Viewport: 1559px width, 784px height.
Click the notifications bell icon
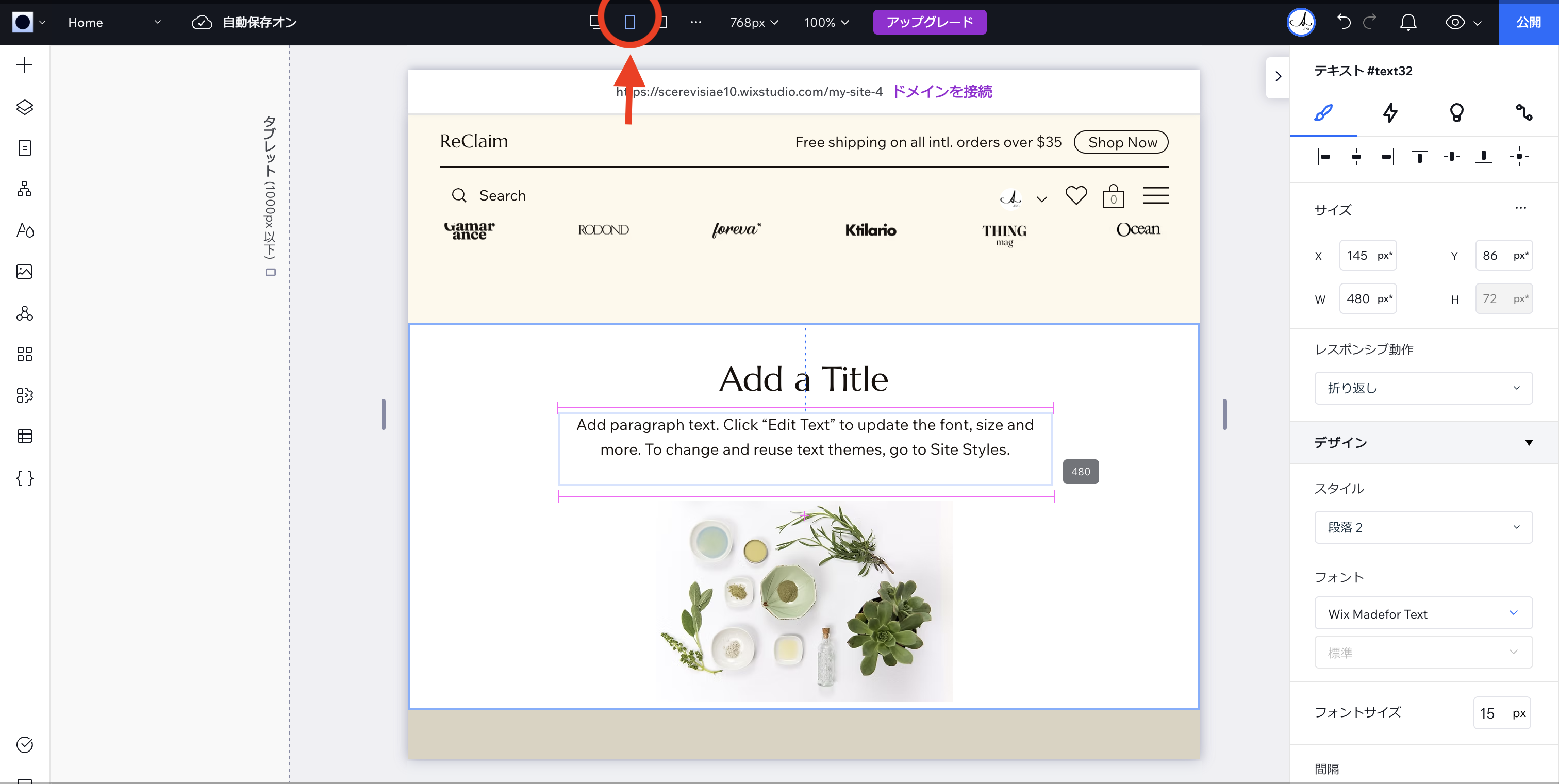tap(1408, 22)
